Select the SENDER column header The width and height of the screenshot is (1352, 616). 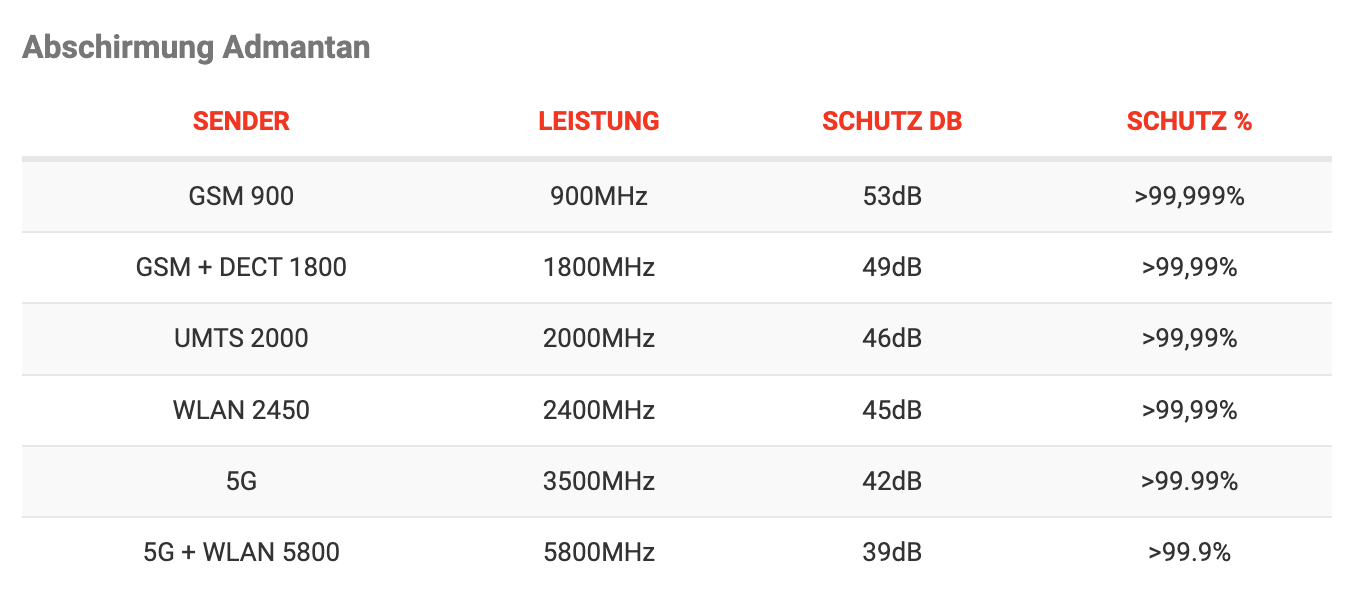pyautogui.click(x=241, y=121)
